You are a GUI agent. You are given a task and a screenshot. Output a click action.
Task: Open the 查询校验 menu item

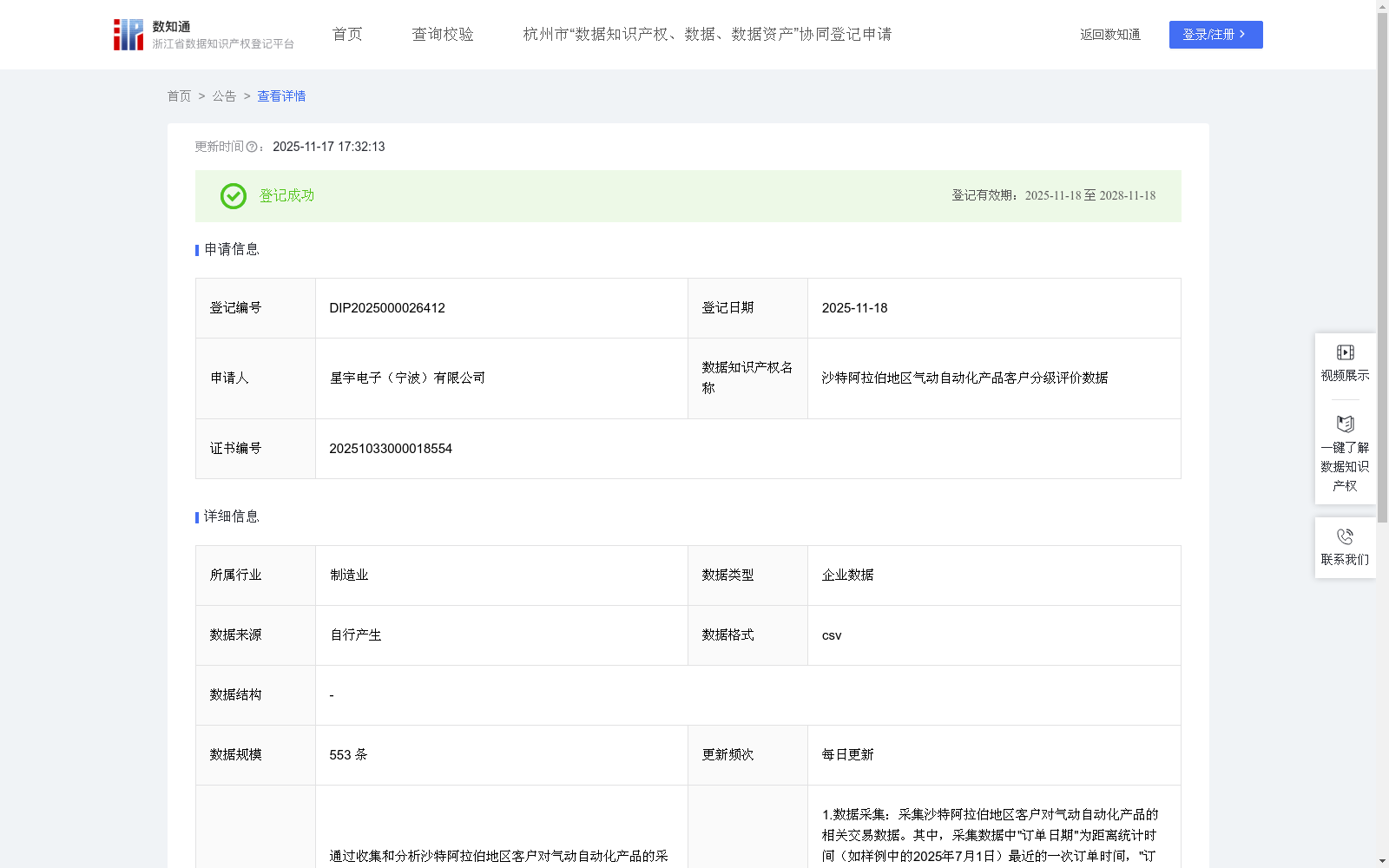coord(443,35)
